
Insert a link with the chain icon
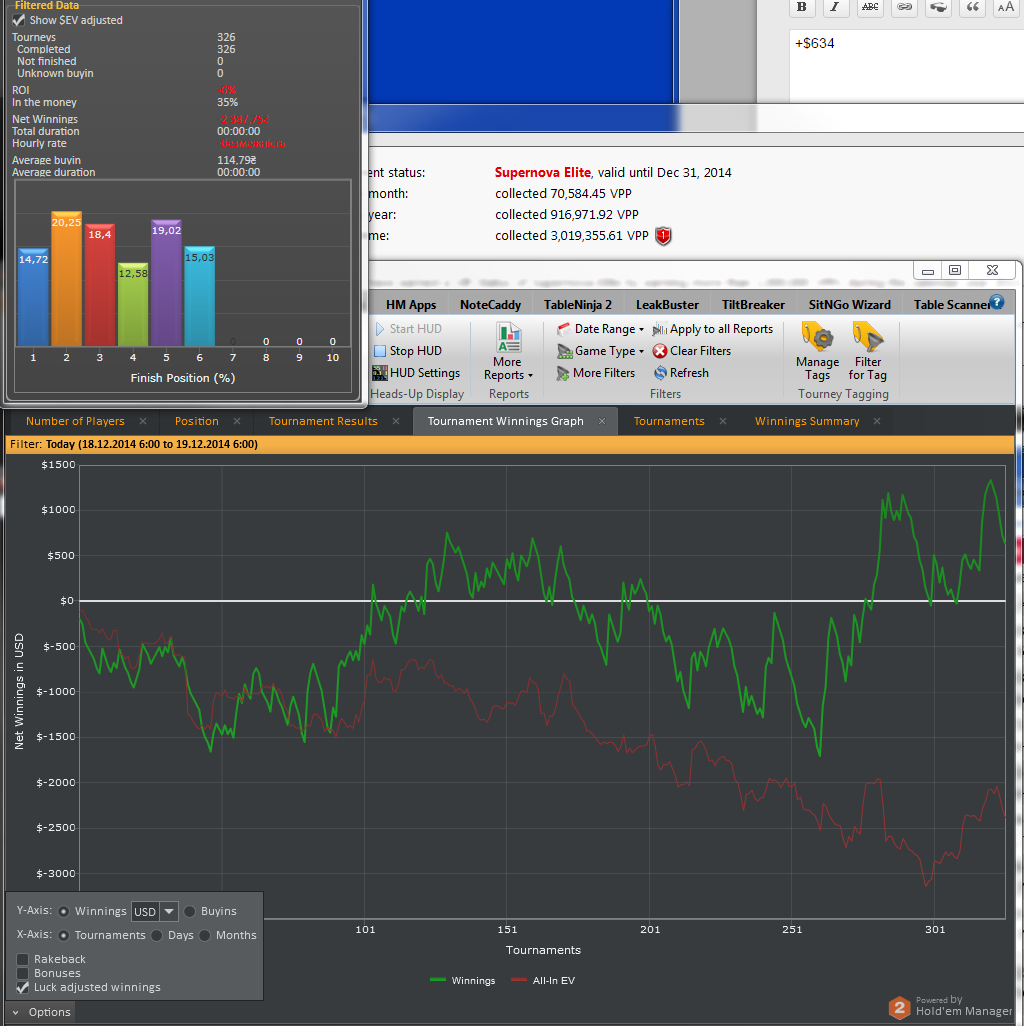click(904, 7)
